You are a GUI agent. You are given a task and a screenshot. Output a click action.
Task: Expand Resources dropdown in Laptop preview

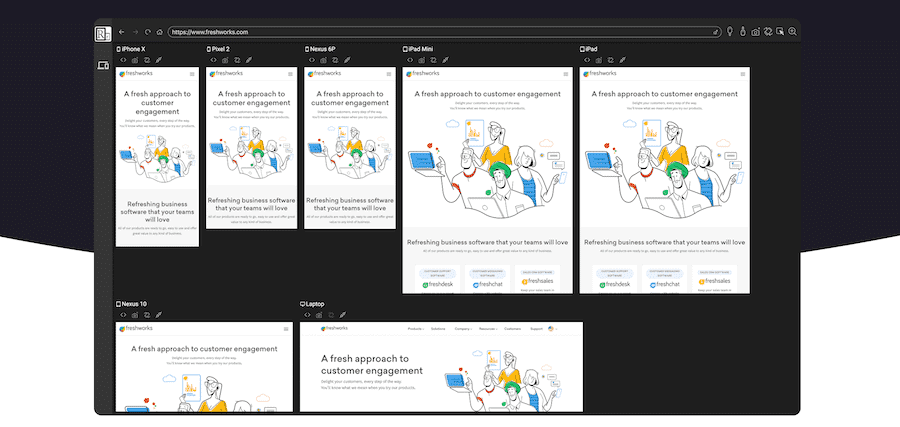point(488,328)
